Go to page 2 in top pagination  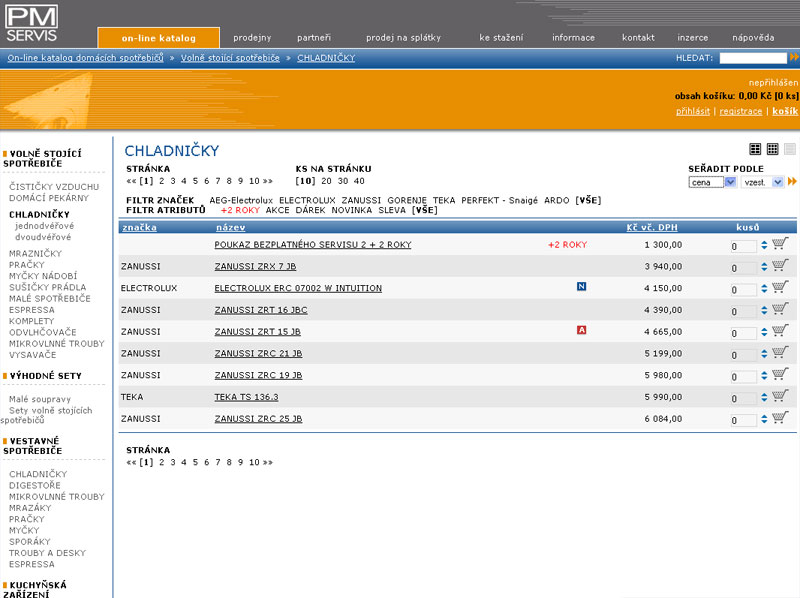(x=162, y=181)
